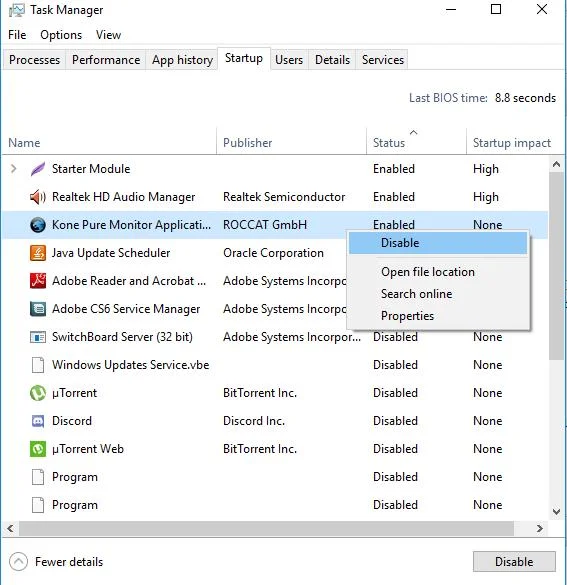Viewport: 567px width, 585px height.
Task: Click the Java Update Scheduler icon
Action: [x=38, y=253]
